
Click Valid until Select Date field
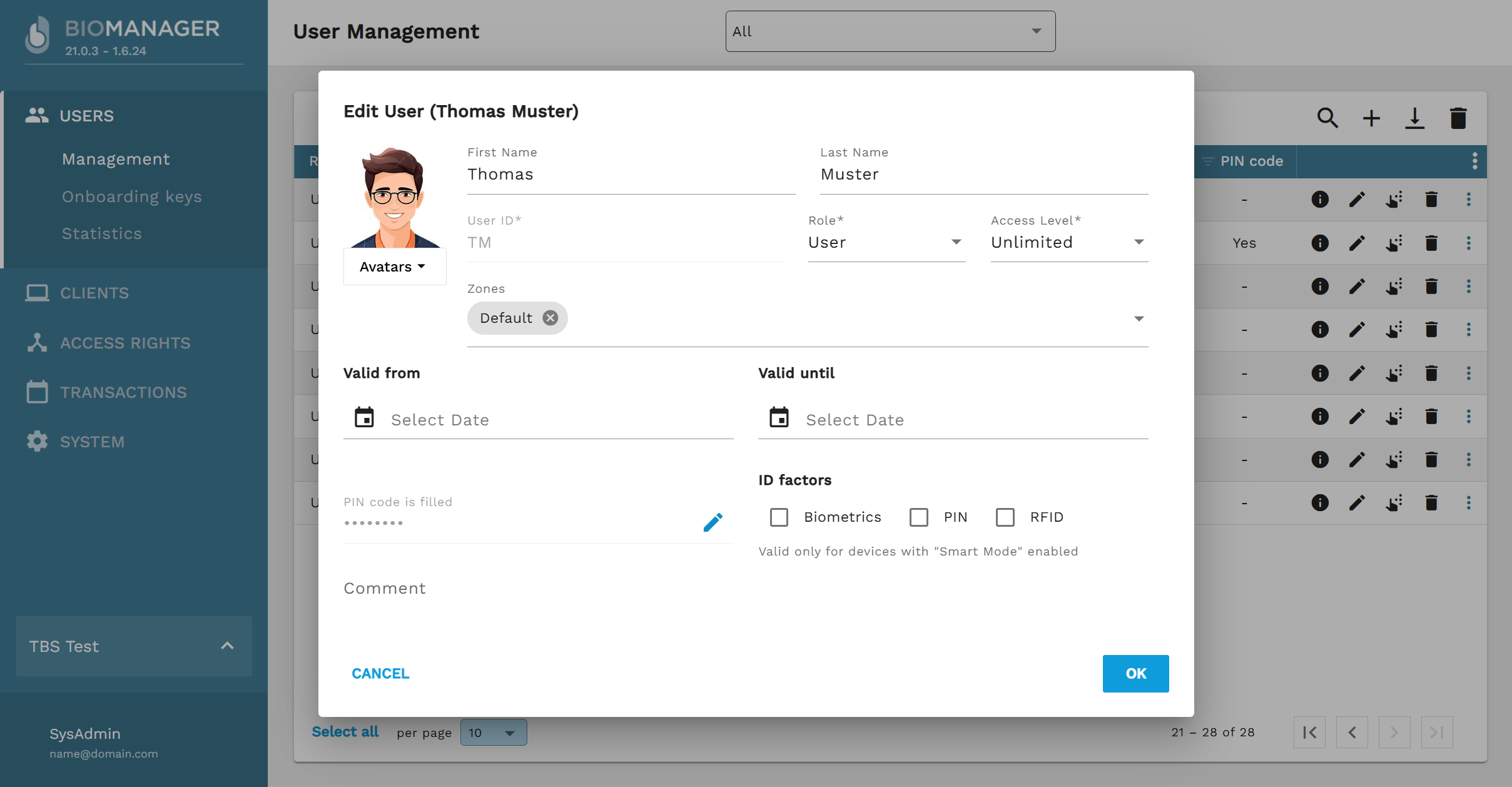[953, 420]
